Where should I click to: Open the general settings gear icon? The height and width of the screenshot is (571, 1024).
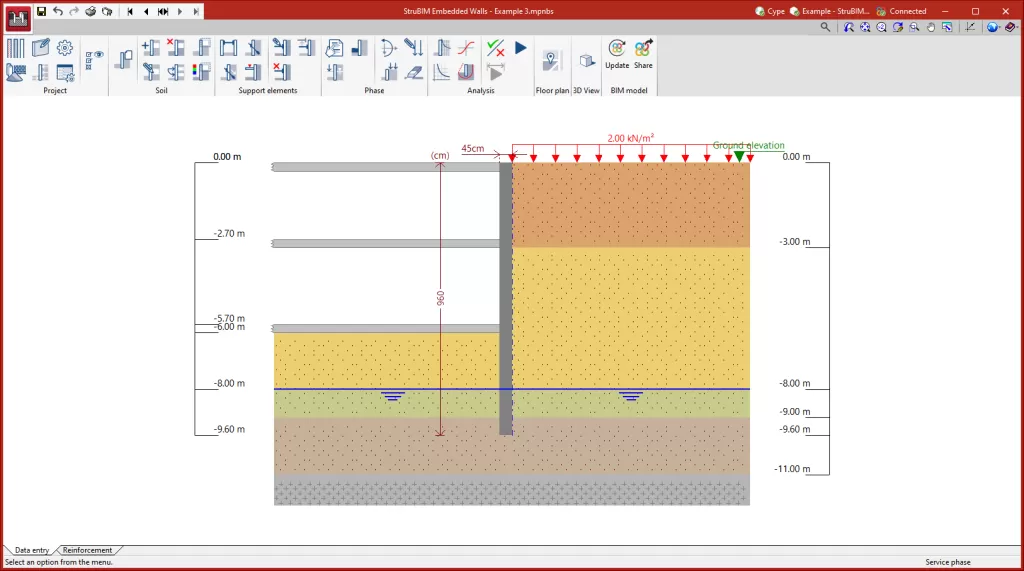click(x=65, y=48)
